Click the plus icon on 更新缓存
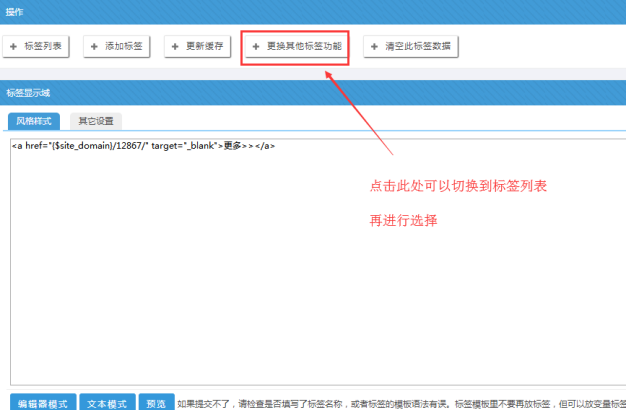 click(x=174, y=47)
